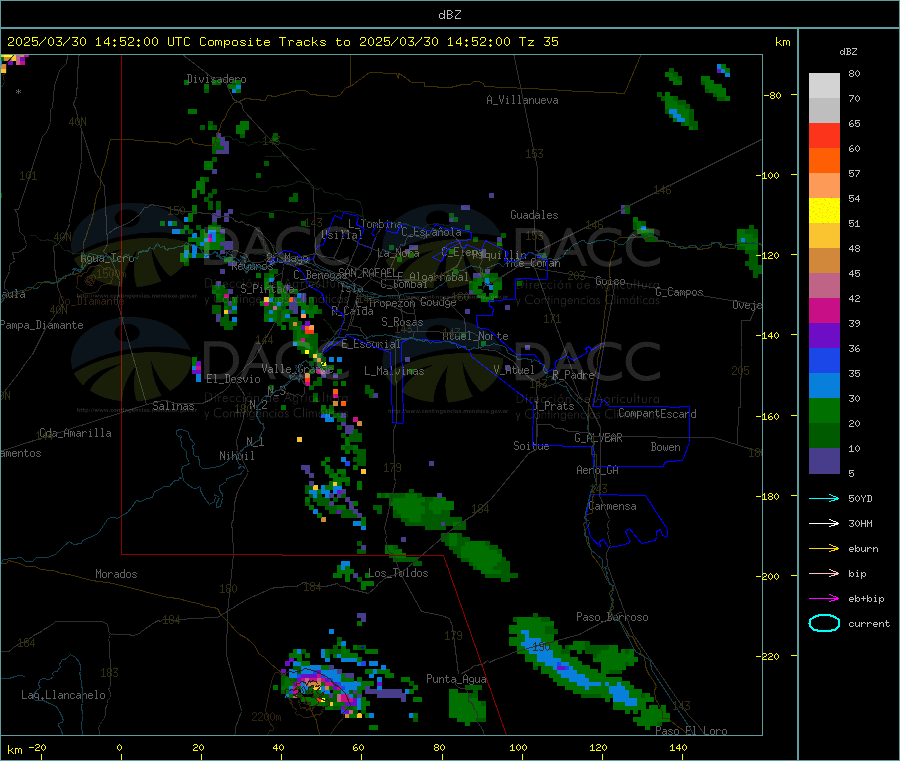Click the 'Salinas' place label

point(173,406)
